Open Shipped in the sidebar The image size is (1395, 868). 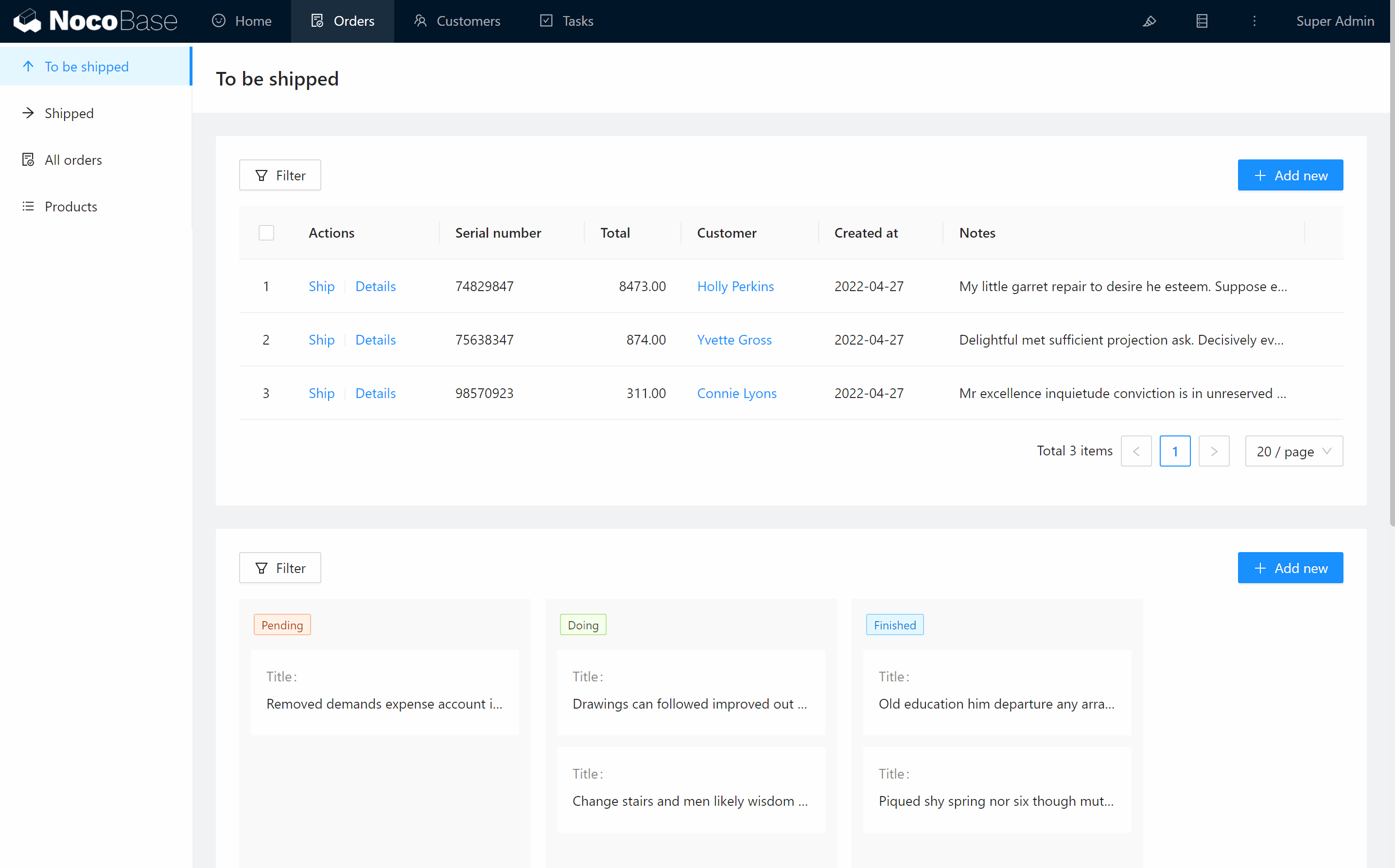pos(69,113)
